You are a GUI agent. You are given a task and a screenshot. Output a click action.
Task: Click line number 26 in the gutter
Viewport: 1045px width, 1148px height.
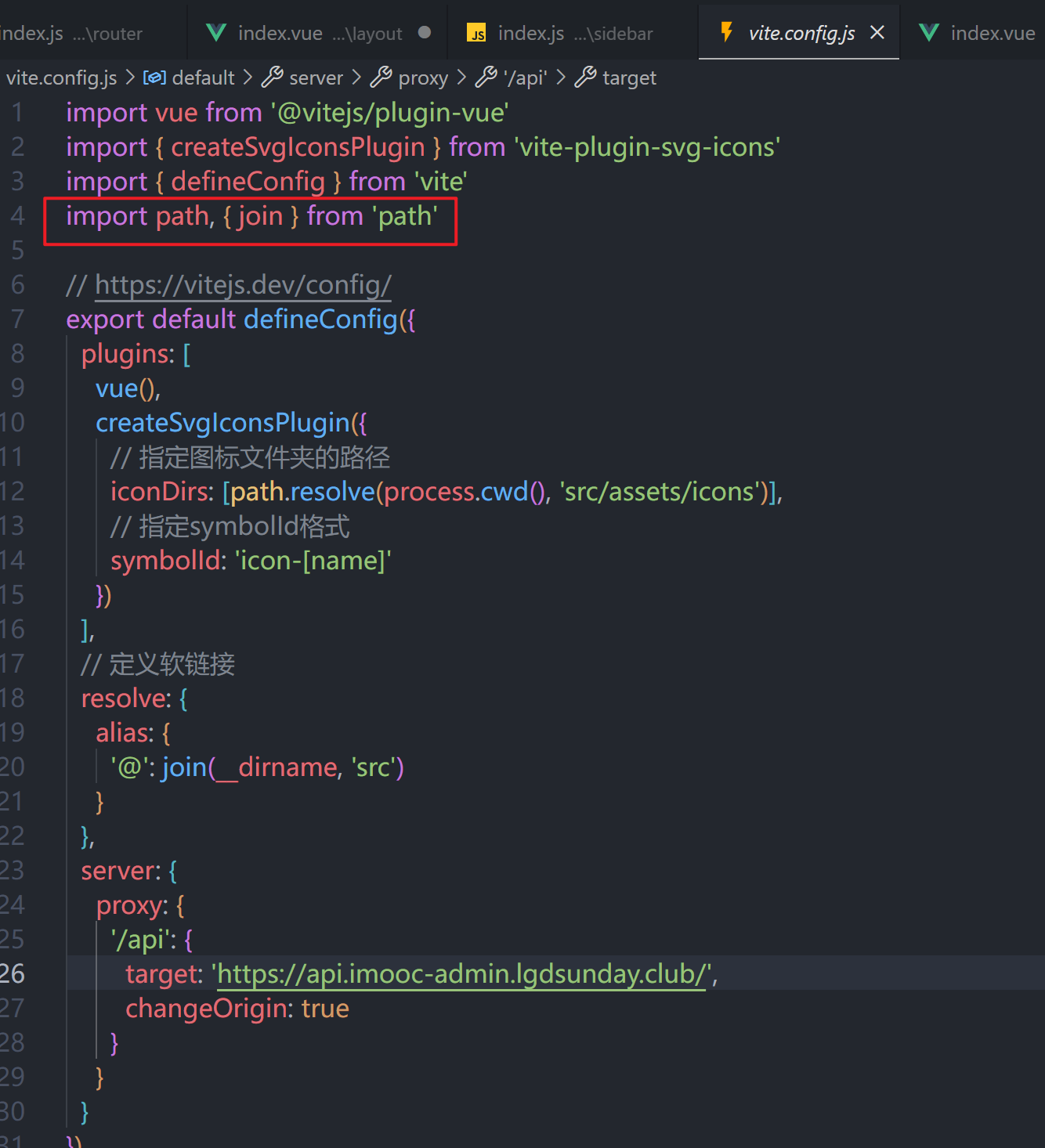point(13,973)
